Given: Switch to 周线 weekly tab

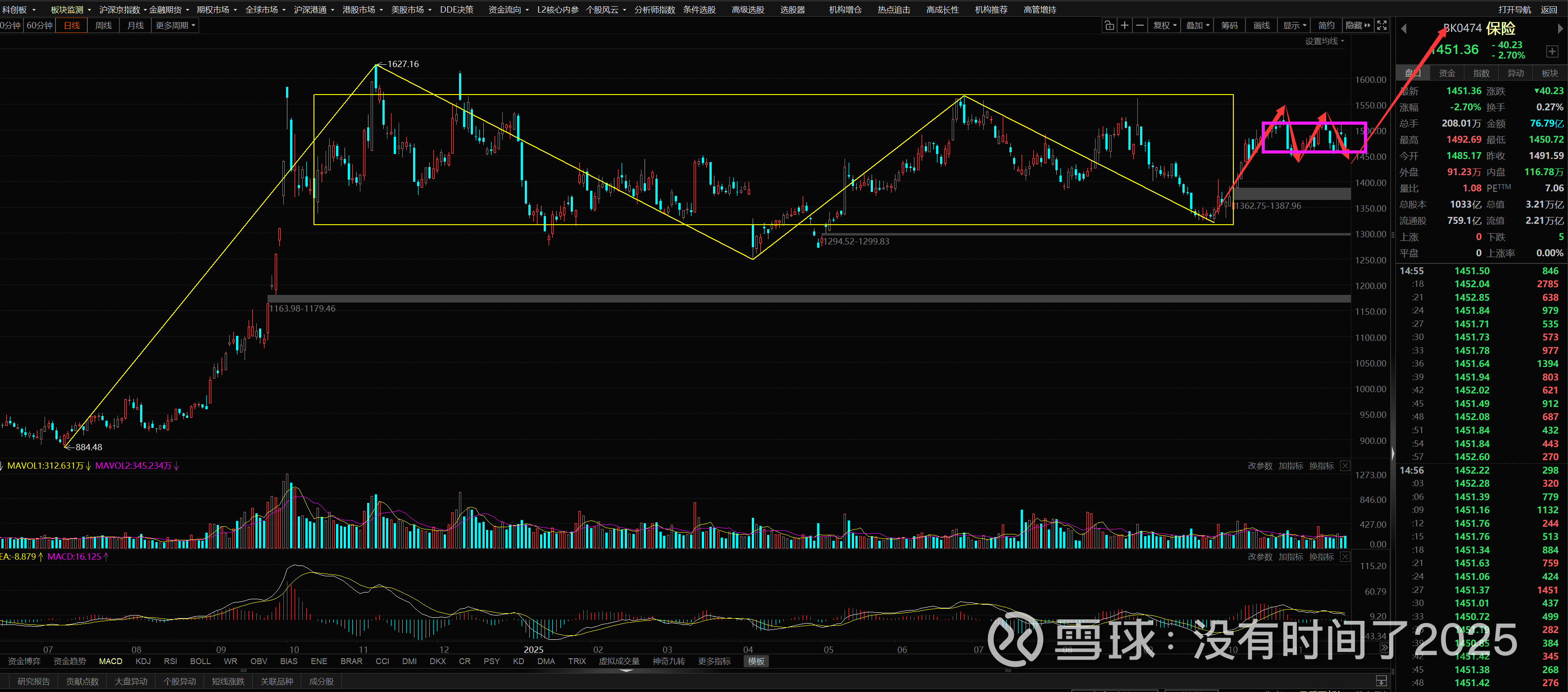Looking at the screenshot, I should [104, 26].
